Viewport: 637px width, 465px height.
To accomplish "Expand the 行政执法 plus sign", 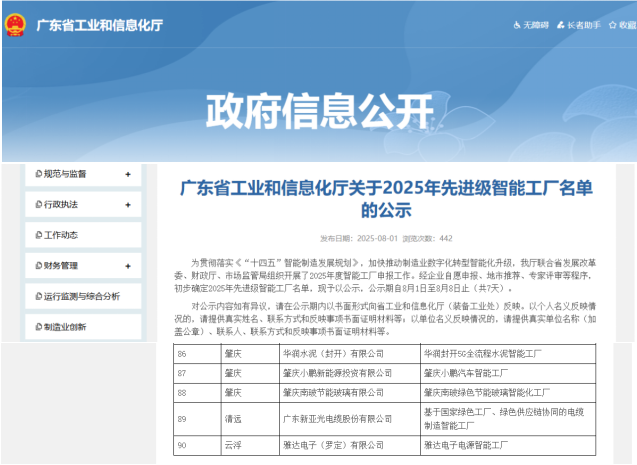I will 127,205.
